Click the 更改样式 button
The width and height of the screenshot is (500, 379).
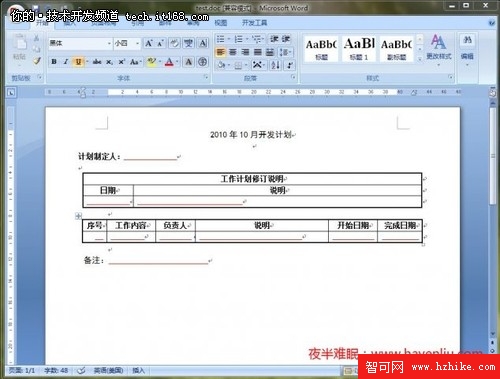coord(439,48)
